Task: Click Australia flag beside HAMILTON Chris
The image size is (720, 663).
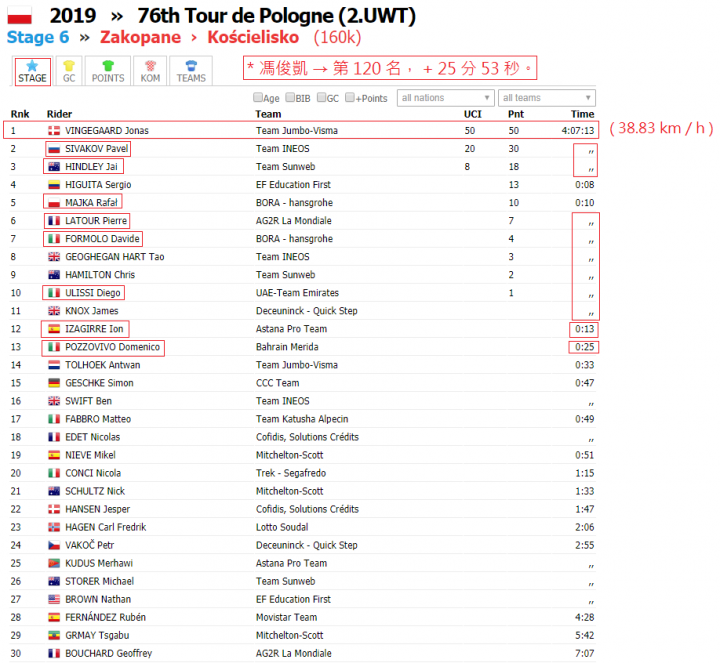Action: [54, 275]
